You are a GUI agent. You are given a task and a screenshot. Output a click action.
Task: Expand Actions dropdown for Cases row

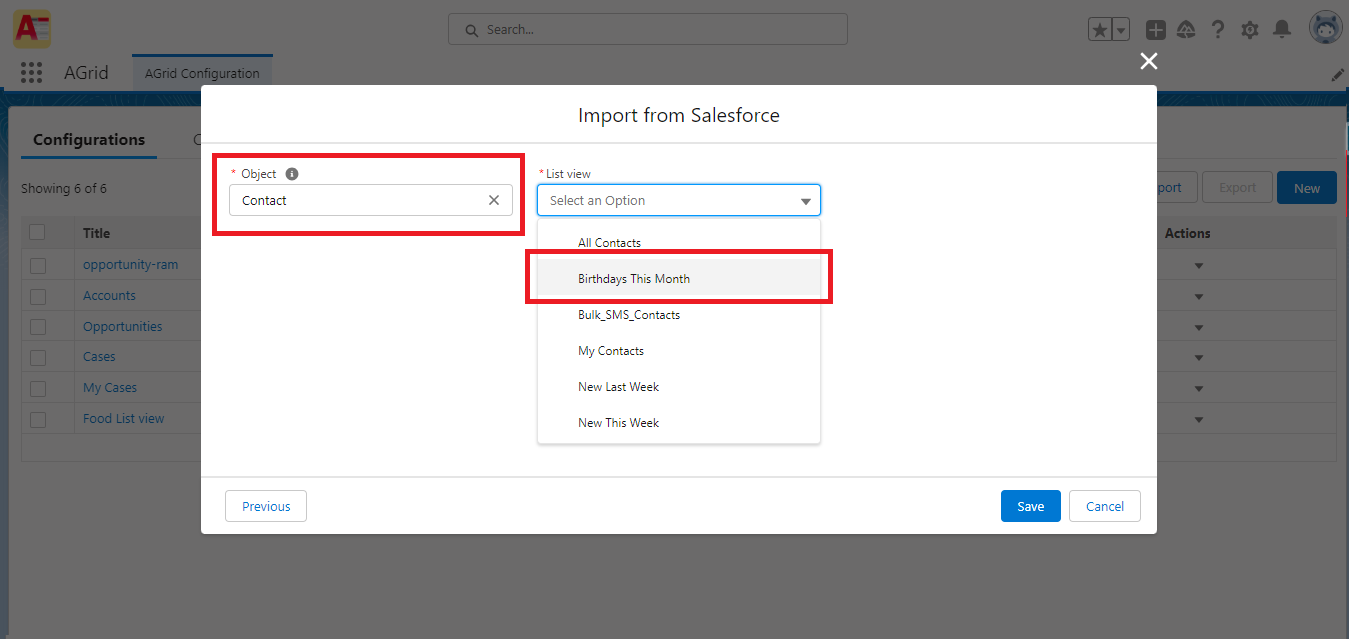[1199, 358]
